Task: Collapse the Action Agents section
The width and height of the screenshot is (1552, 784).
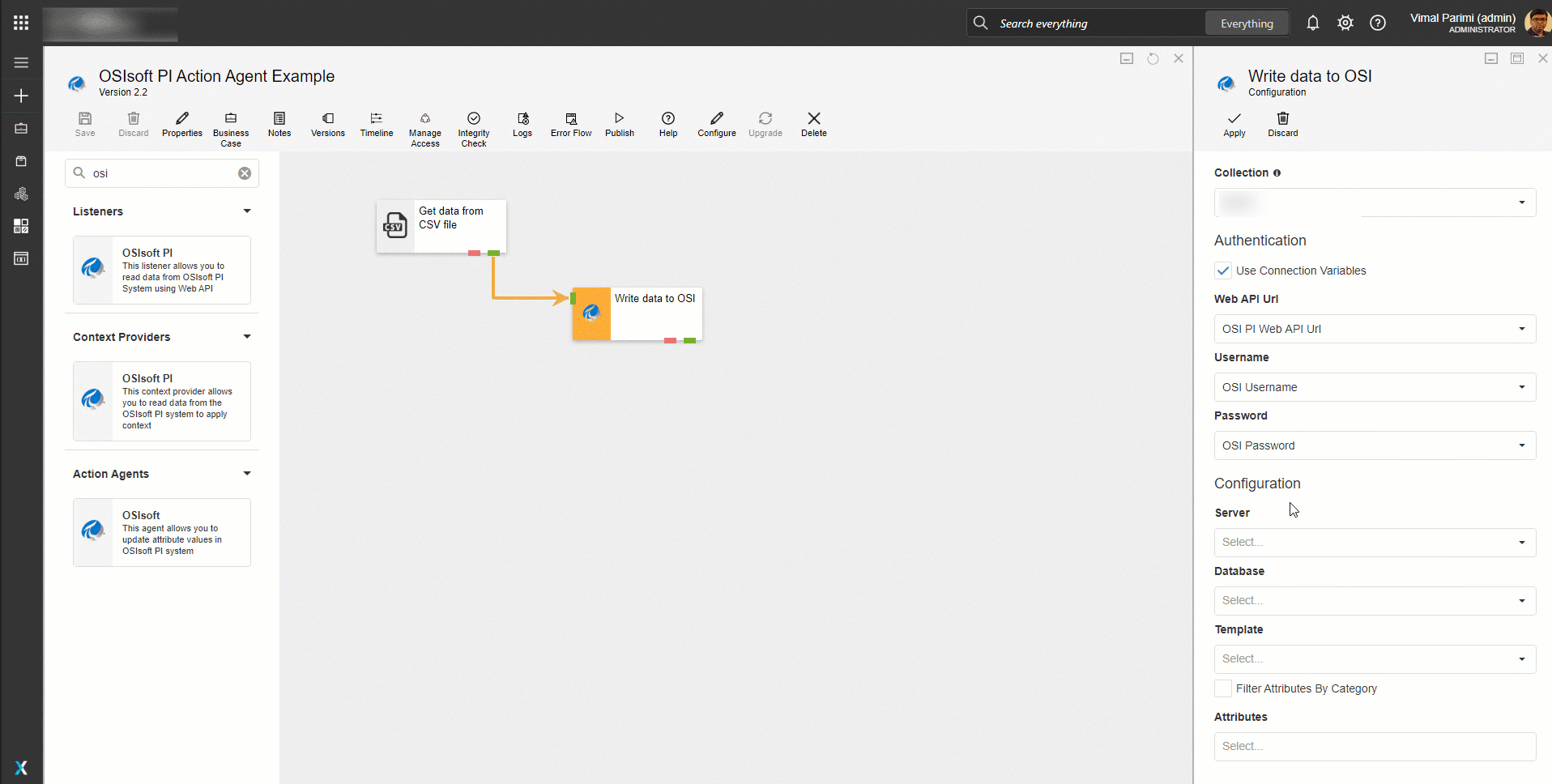Action: pyautogui.click(x=246, y=474)
